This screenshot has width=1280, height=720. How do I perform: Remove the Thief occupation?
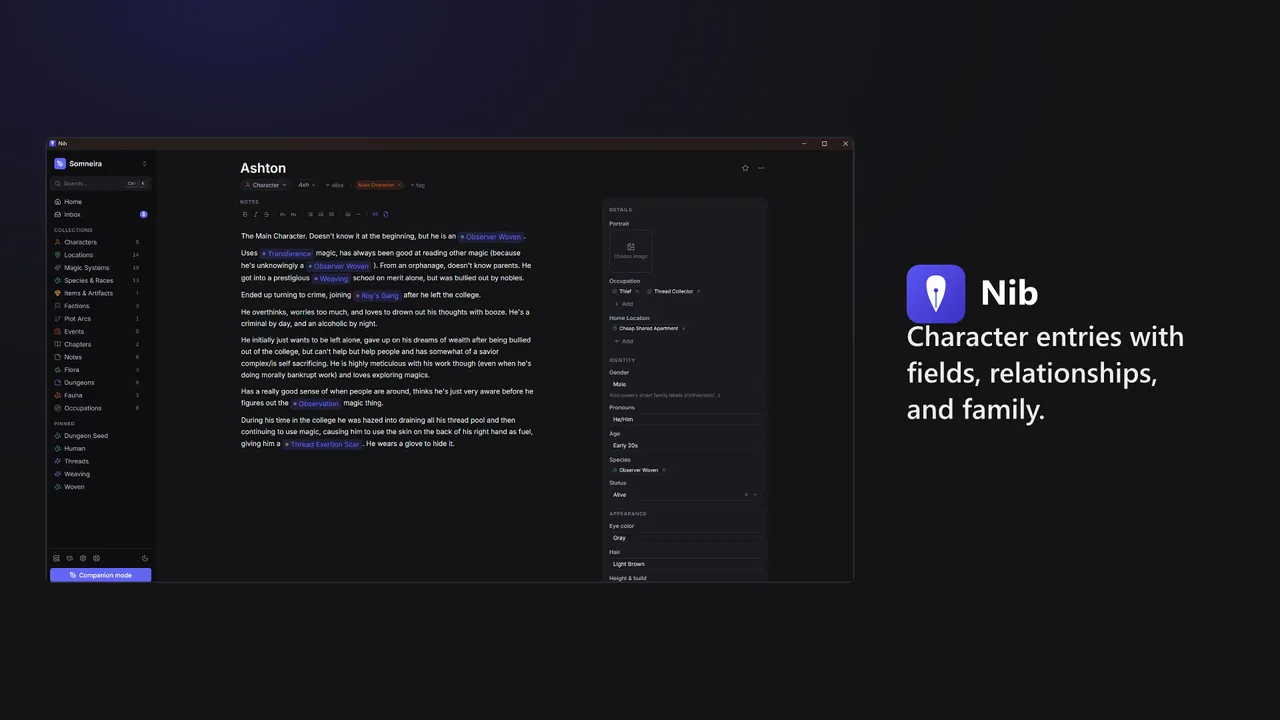point(637,291)
